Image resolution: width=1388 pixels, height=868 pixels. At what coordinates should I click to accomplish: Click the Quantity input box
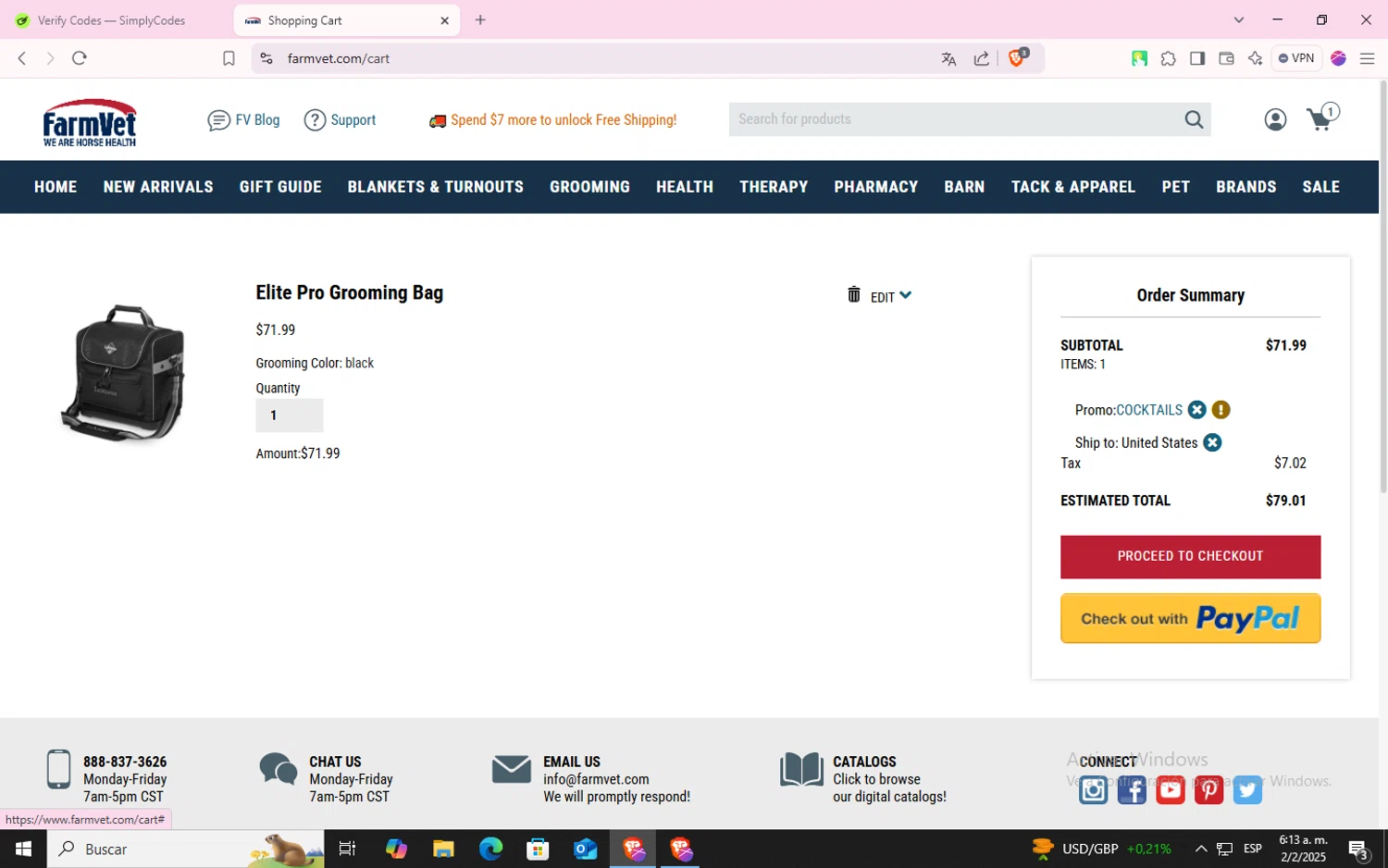290,415
